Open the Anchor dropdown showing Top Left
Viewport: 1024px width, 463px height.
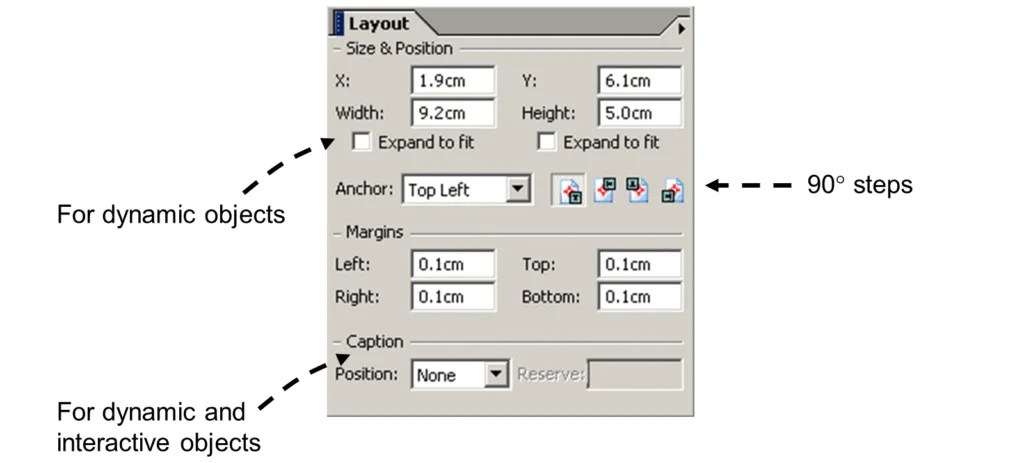coord(466,190)
